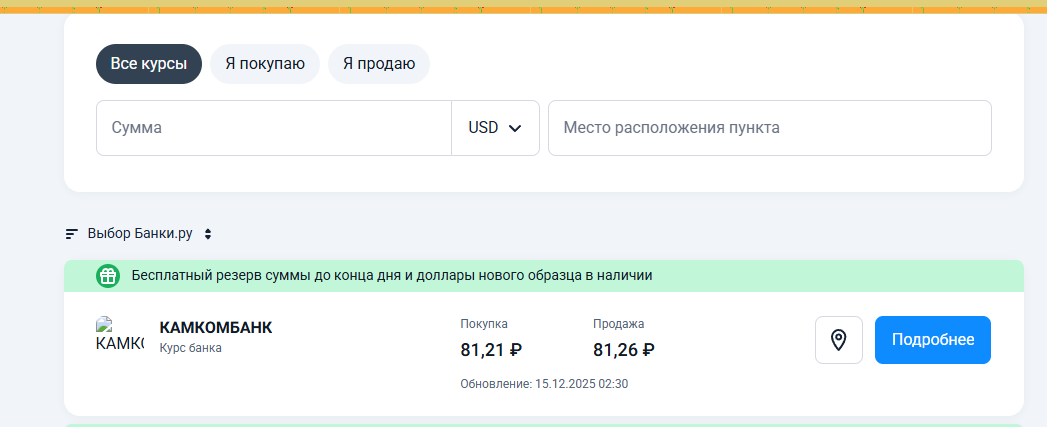
Task: Select the "Все курсы" tab
Action: tap(149, 64)
